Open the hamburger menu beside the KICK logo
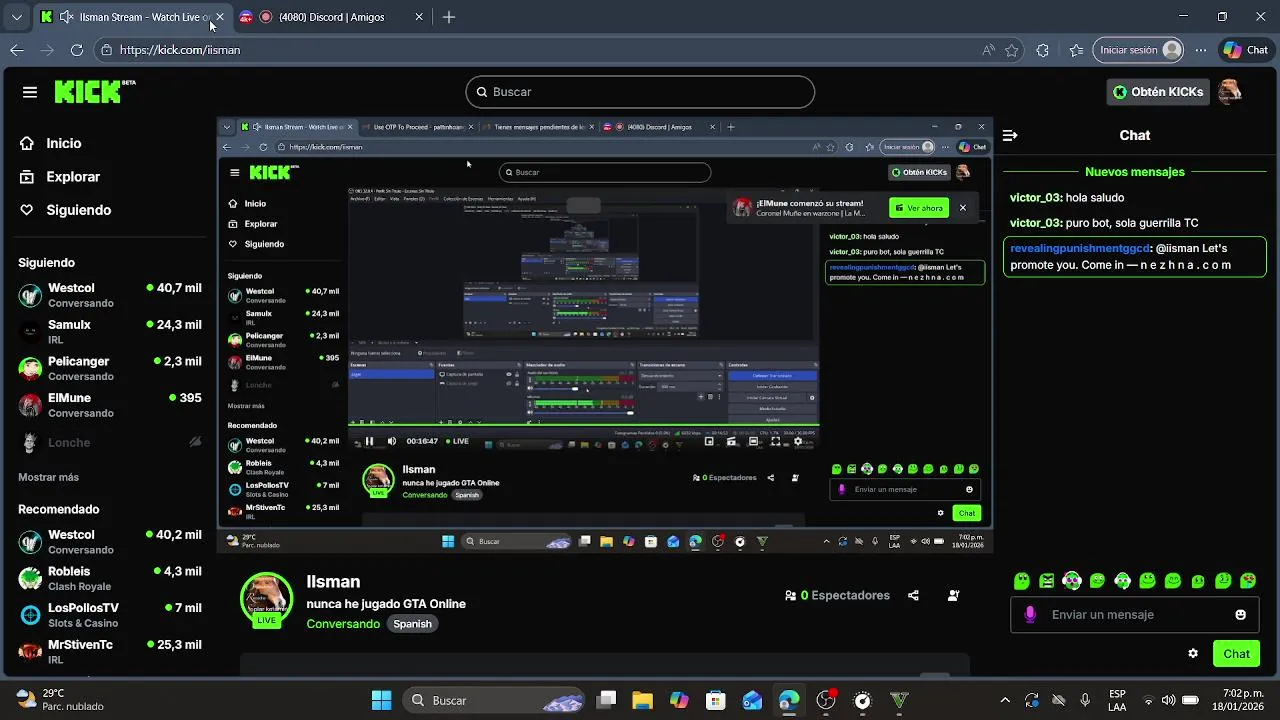Screen dimensions: 1280x720 [30, 92]
